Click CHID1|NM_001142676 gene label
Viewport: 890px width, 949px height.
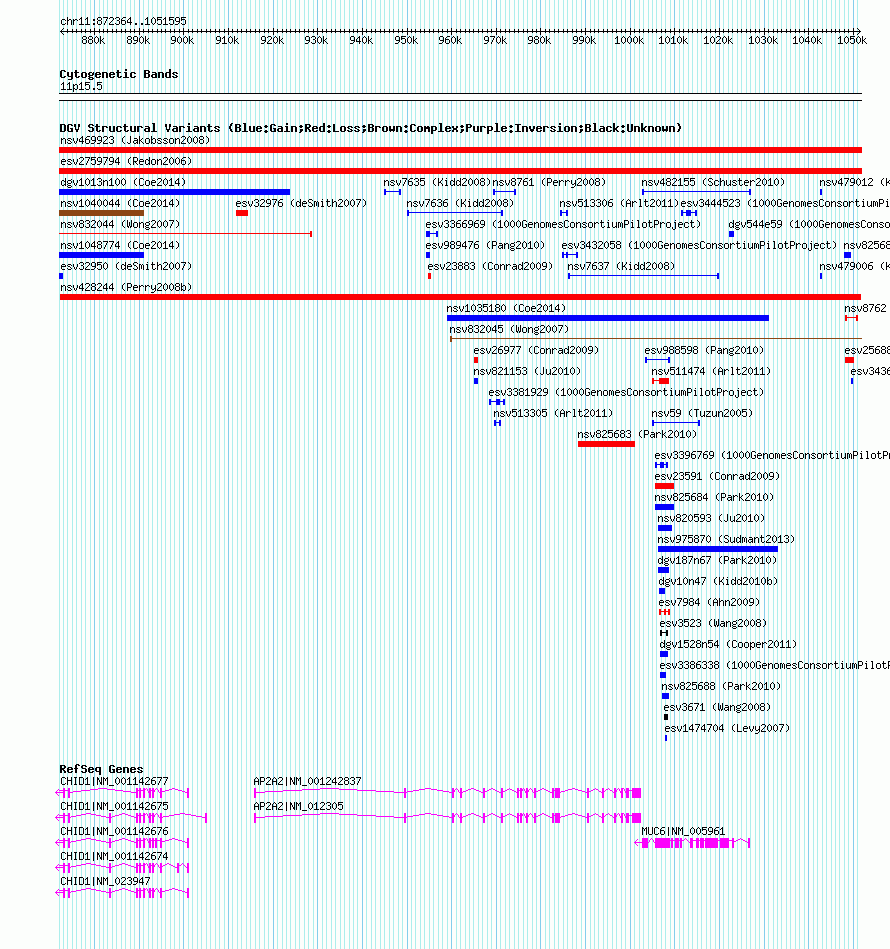point(114,832)
